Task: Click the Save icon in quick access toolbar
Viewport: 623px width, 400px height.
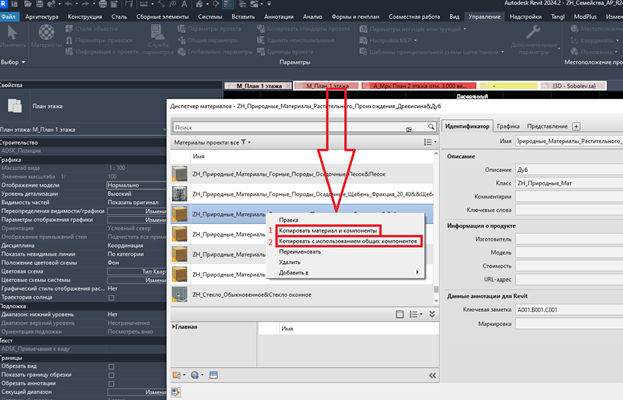Action: click(x=39, y=4)
